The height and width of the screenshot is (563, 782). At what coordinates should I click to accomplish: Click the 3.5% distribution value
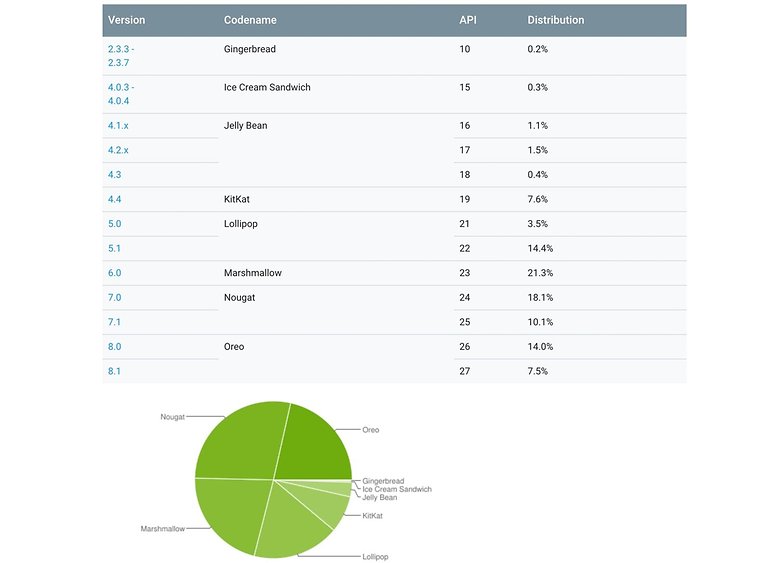click(538, 224)
